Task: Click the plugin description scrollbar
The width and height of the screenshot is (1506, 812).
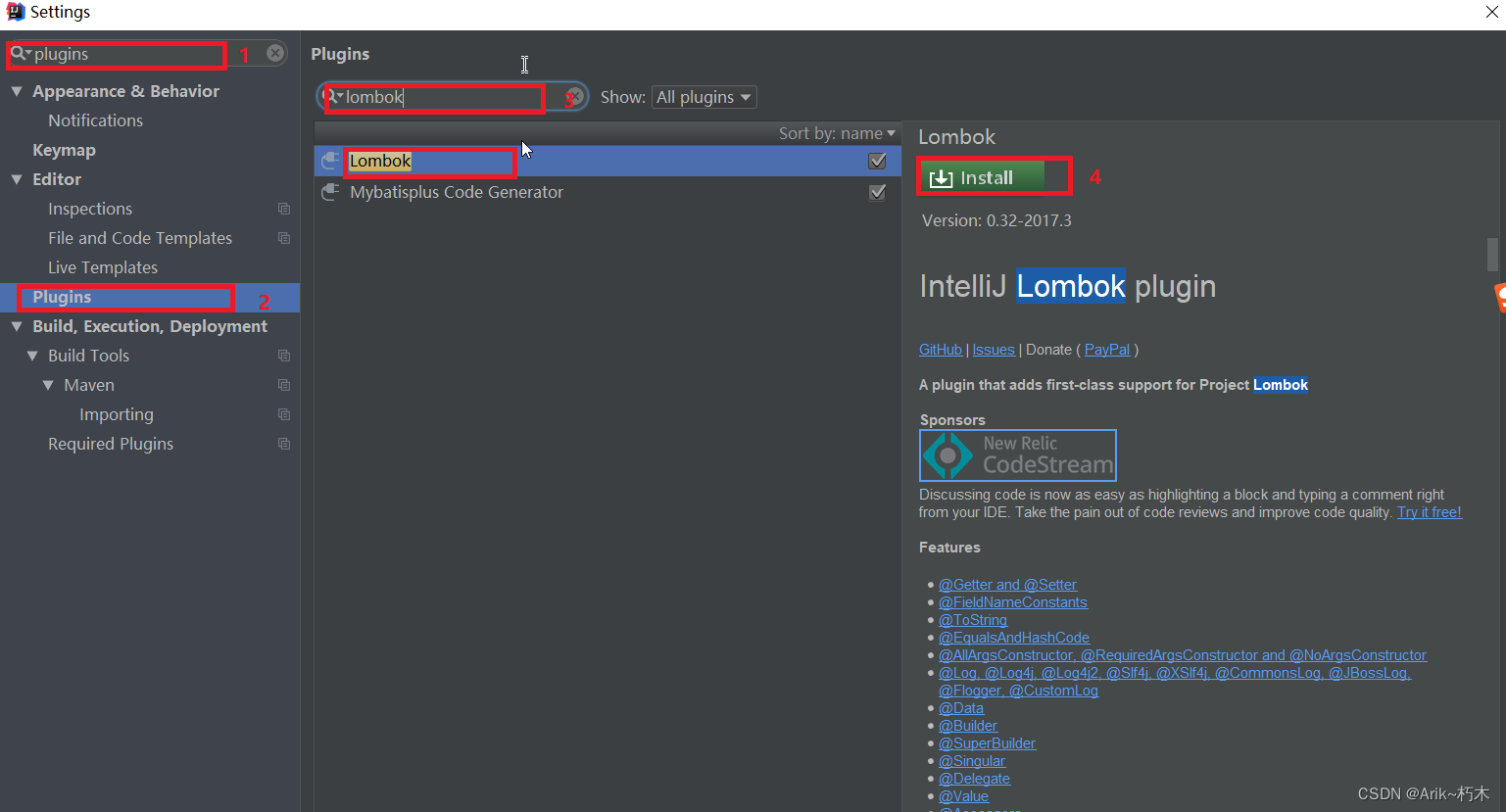Action: [1492, 255]
